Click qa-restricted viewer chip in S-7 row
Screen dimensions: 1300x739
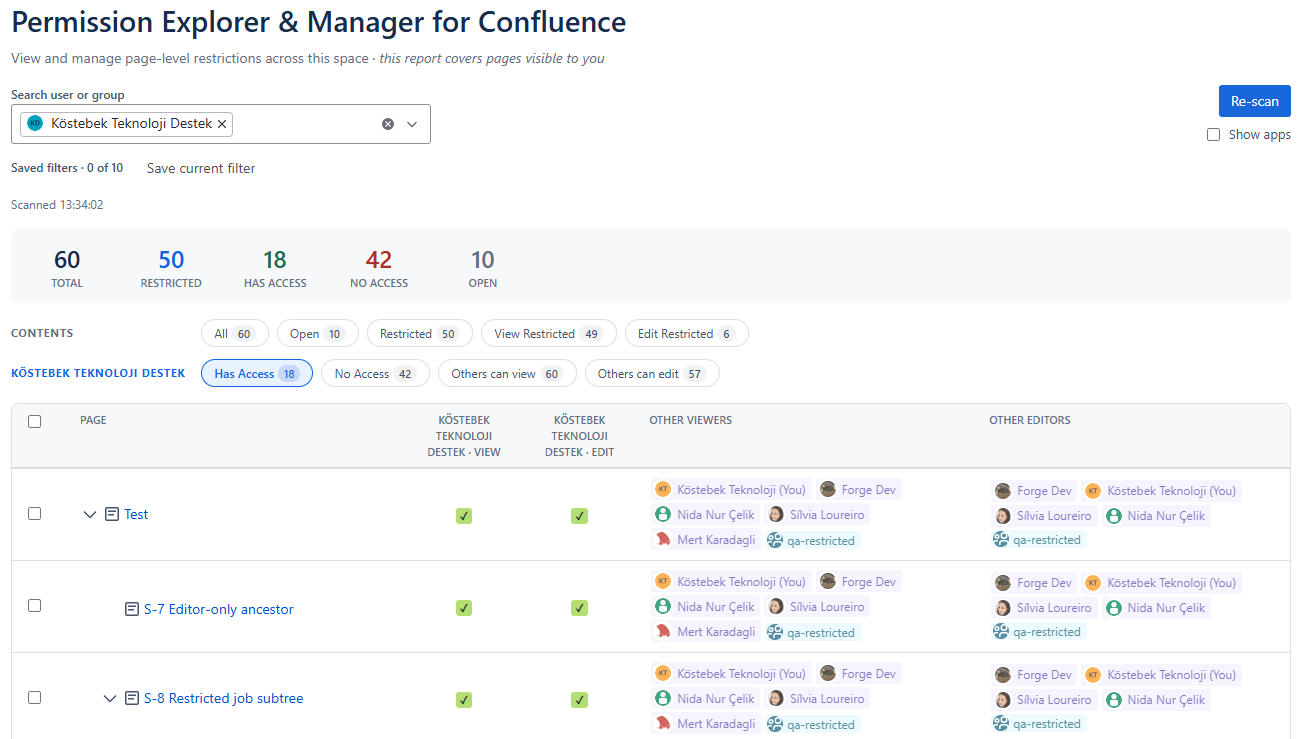(x=813, y=632)
